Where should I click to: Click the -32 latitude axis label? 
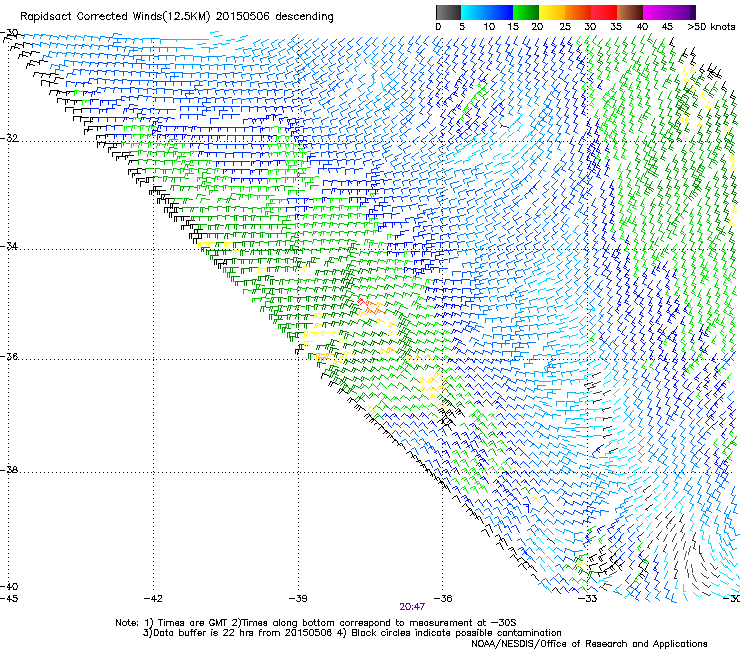tap(9, 138)
